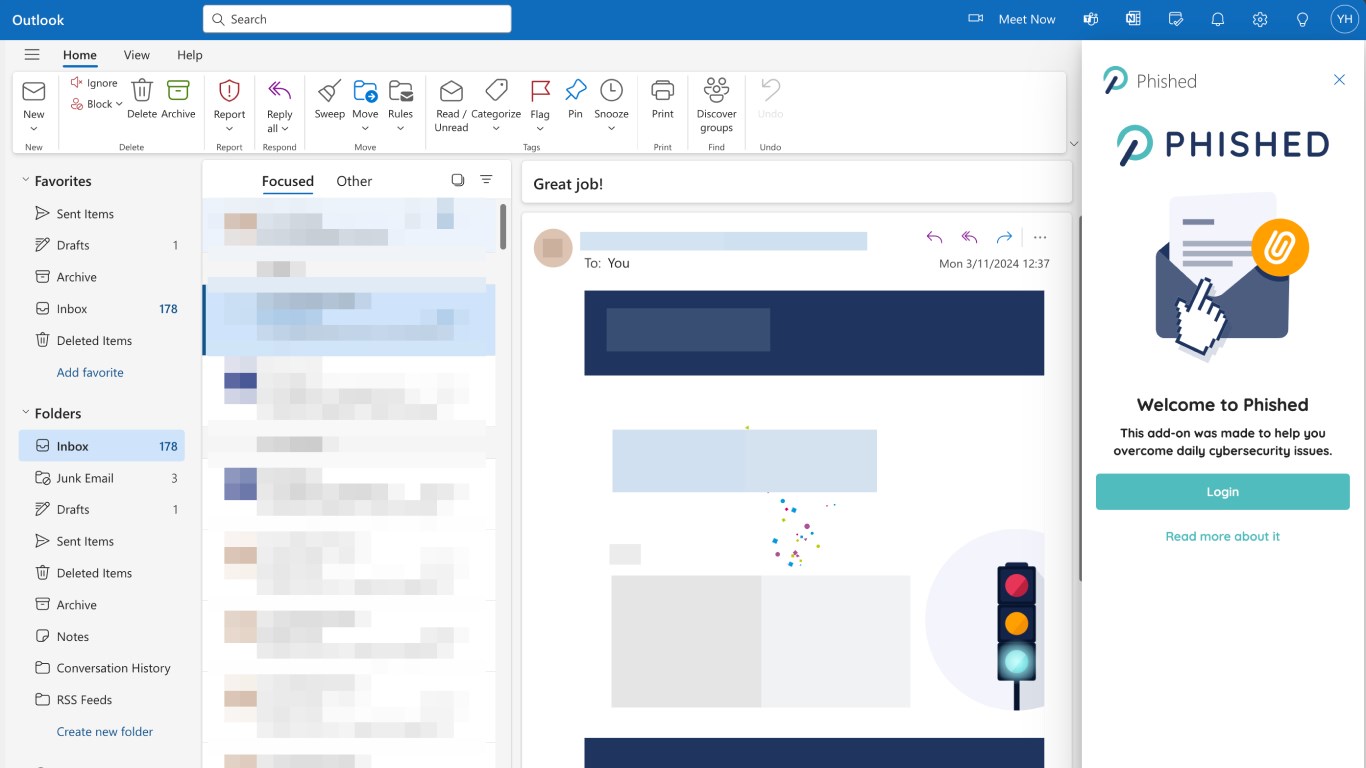This screenshot has height=768, width=1366.
Task: Click the Move to folder icon
Action: tap(365, 91)
